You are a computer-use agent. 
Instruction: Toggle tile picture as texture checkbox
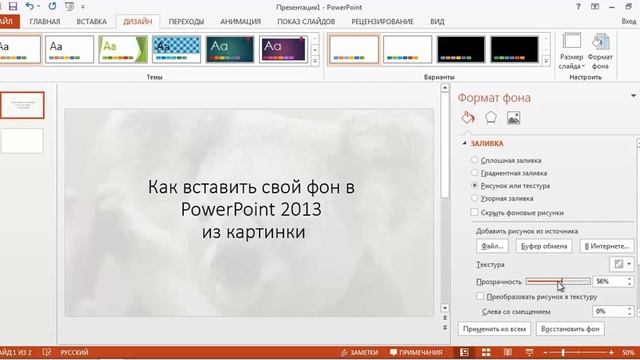coord(480,296)
